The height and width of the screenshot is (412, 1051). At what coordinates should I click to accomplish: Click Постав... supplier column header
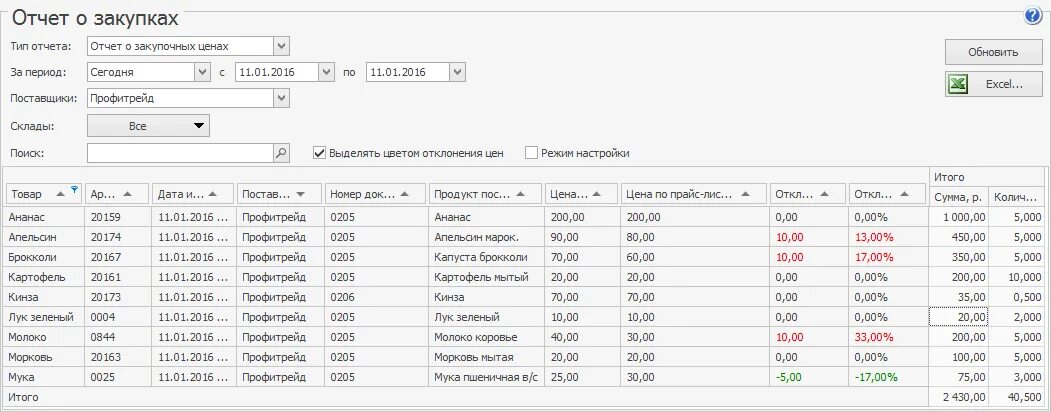pyautogui.click(x=280, y=194)
